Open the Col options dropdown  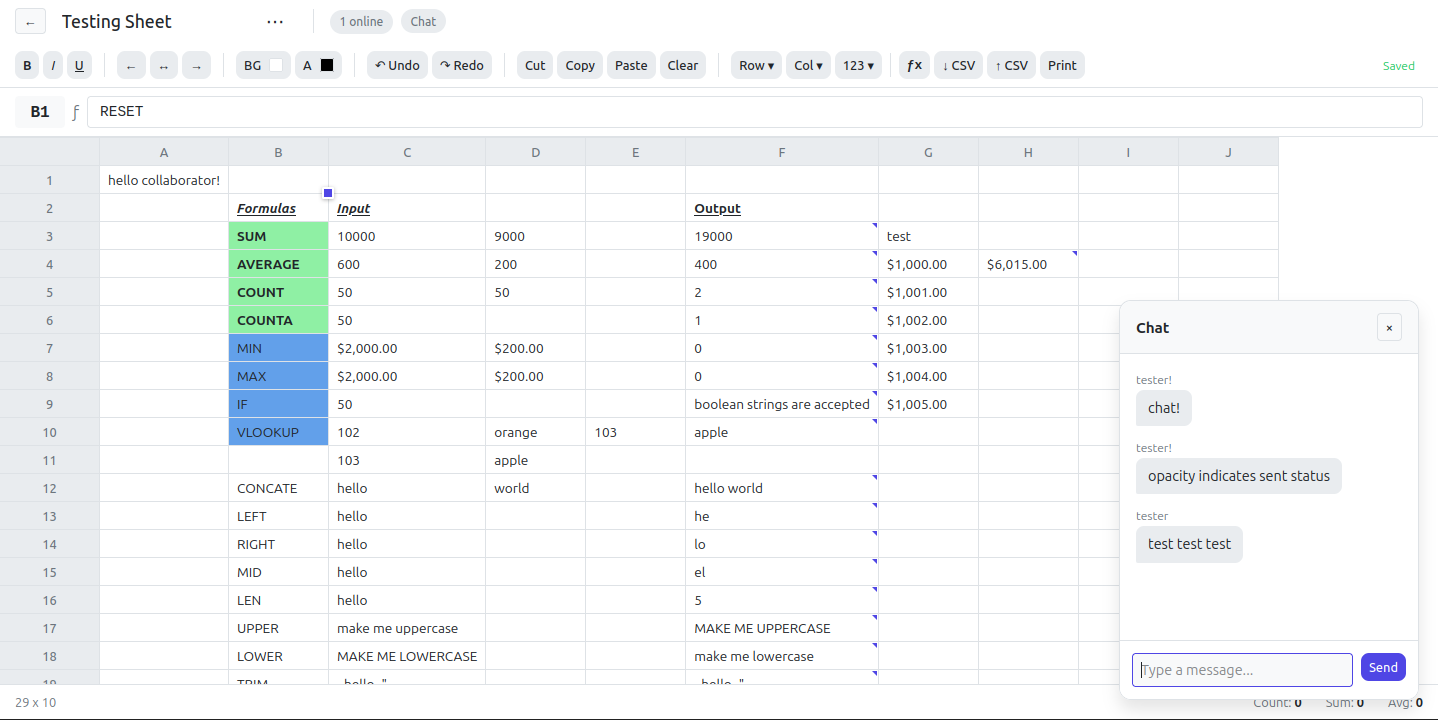[x=807, y=65]
